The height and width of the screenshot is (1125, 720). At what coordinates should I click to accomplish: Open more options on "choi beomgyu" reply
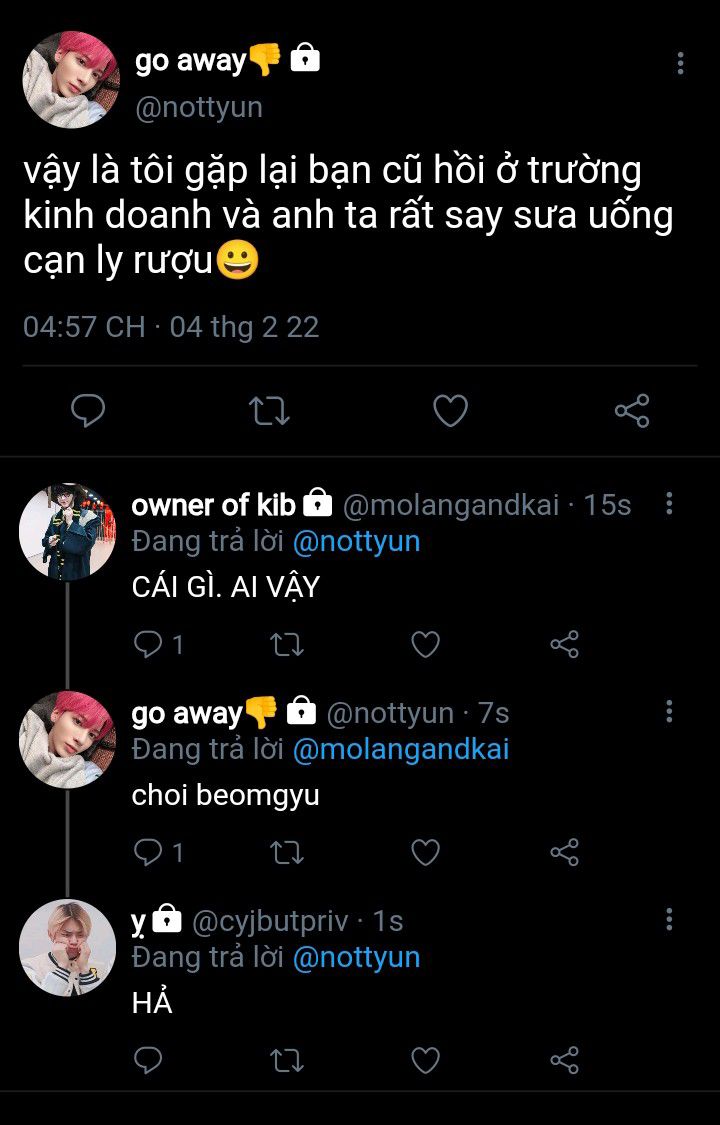(x=669, y=712)
